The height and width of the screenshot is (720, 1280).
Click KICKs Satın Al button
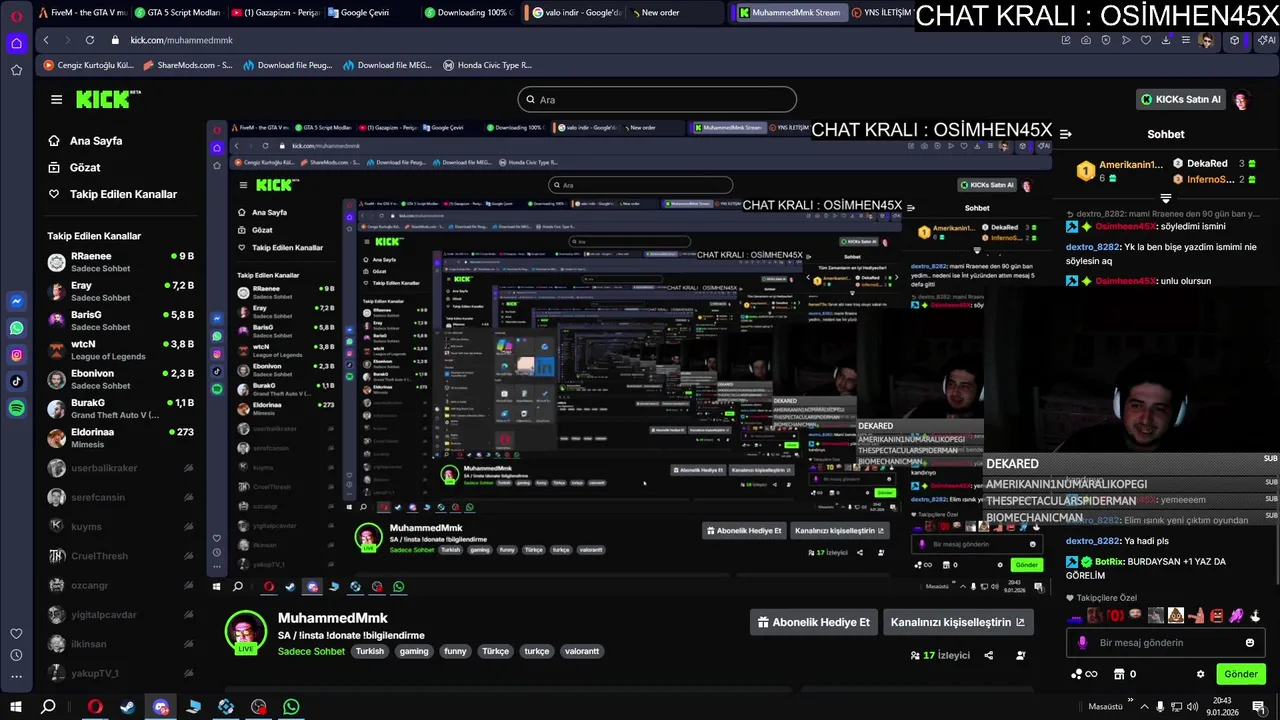point(1182,99)
